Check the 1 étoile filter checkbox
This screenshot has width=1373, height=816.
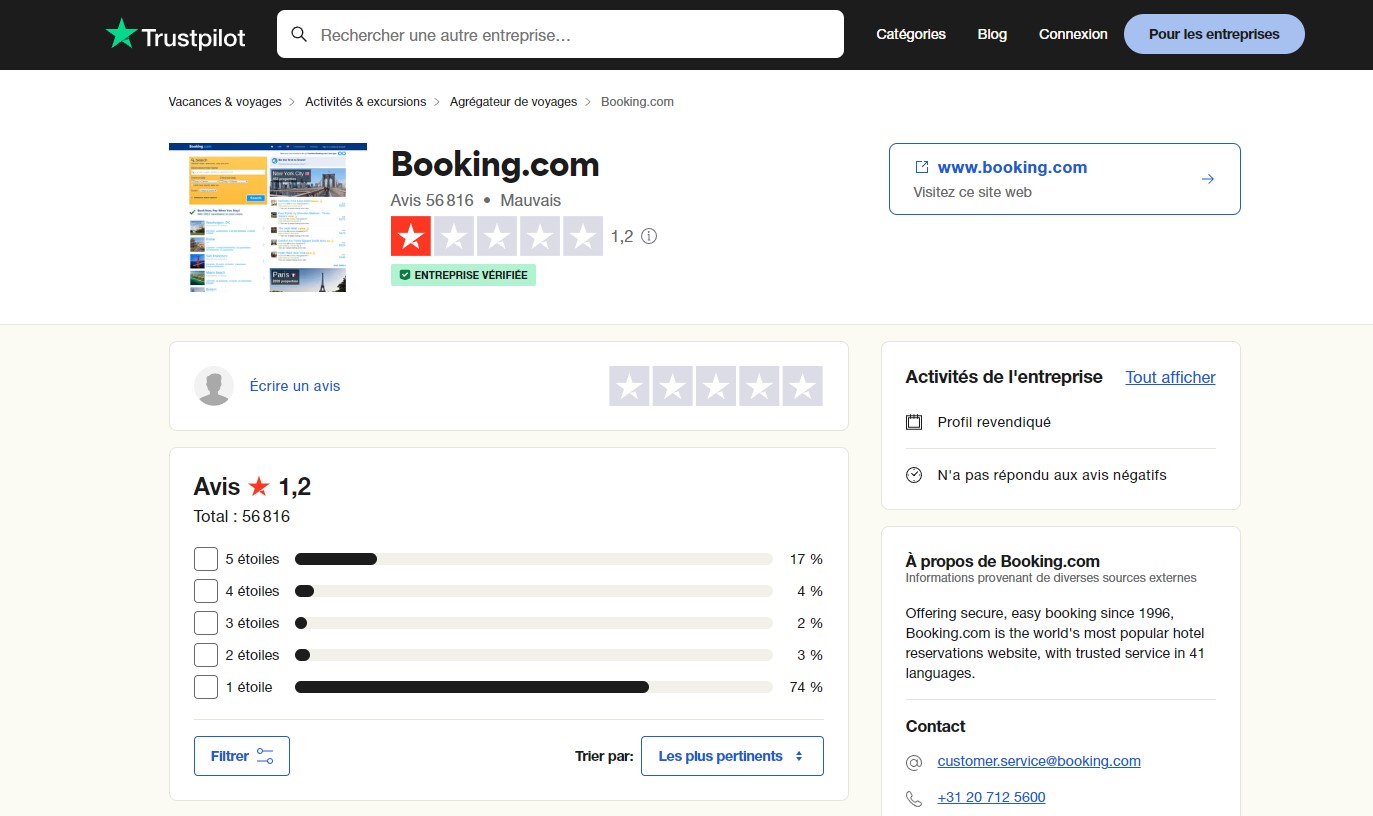pos(206,687)
